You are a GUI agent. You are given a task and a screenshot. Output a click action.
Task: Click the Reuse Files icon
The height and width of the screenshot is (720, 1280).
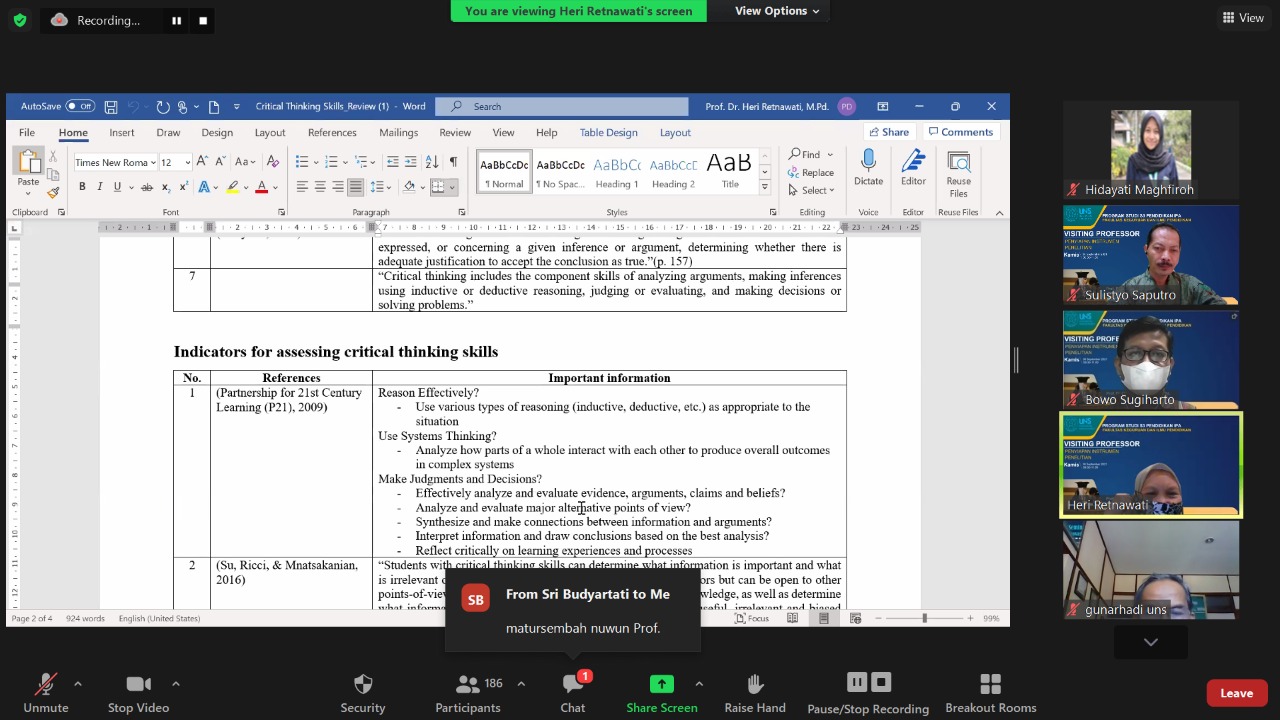pos(958,162)
